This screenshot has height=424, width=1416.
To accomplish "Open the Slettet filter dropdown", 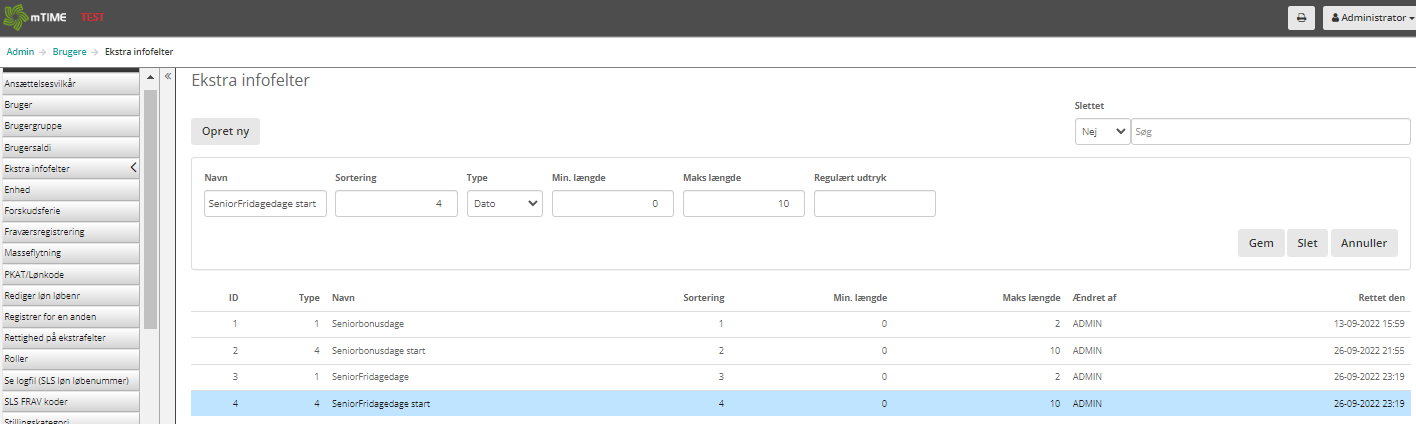I will pyautogui.click(x=1102, y=132).
